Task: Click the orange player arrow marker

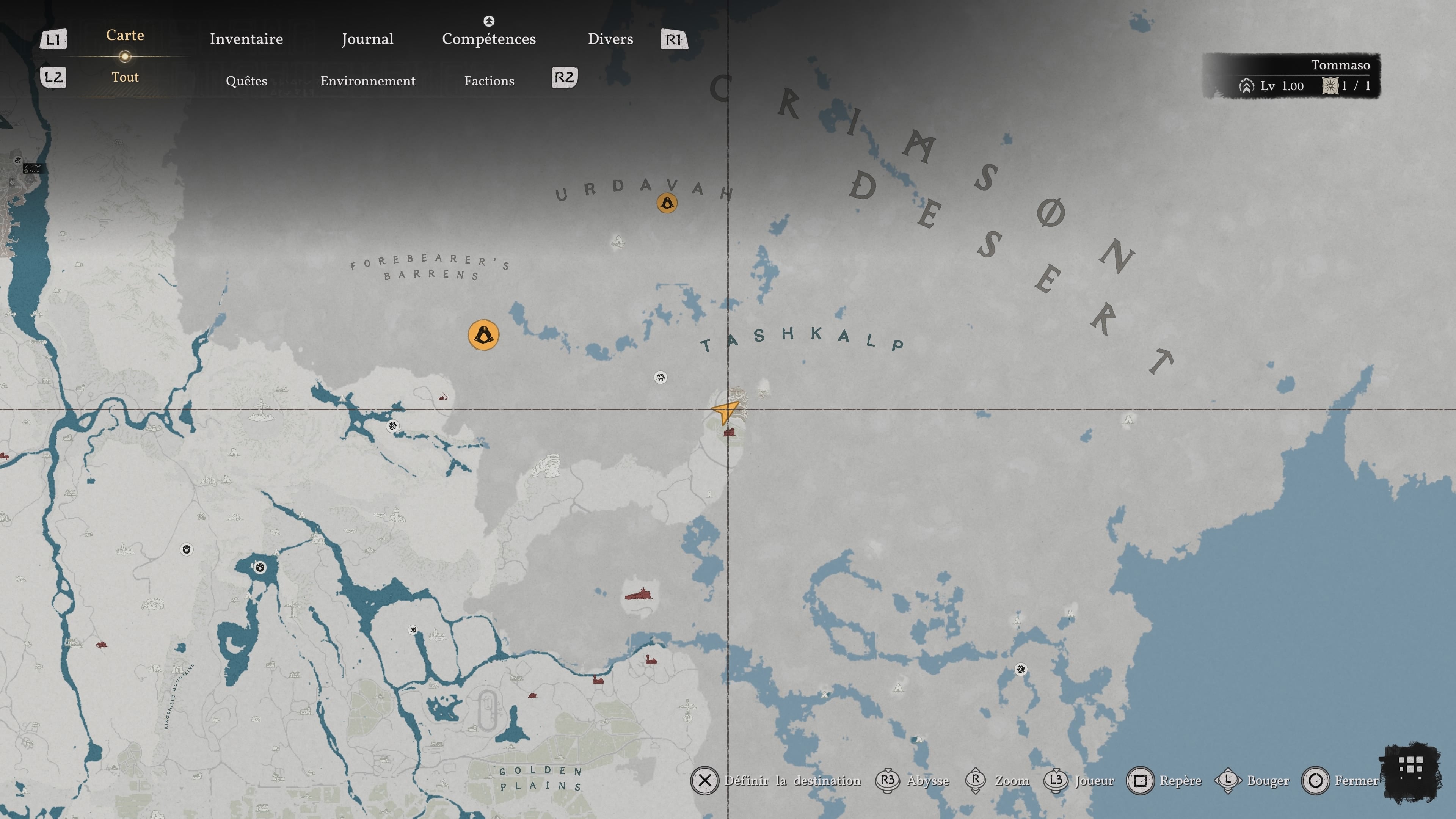Action: click(725, 411)
